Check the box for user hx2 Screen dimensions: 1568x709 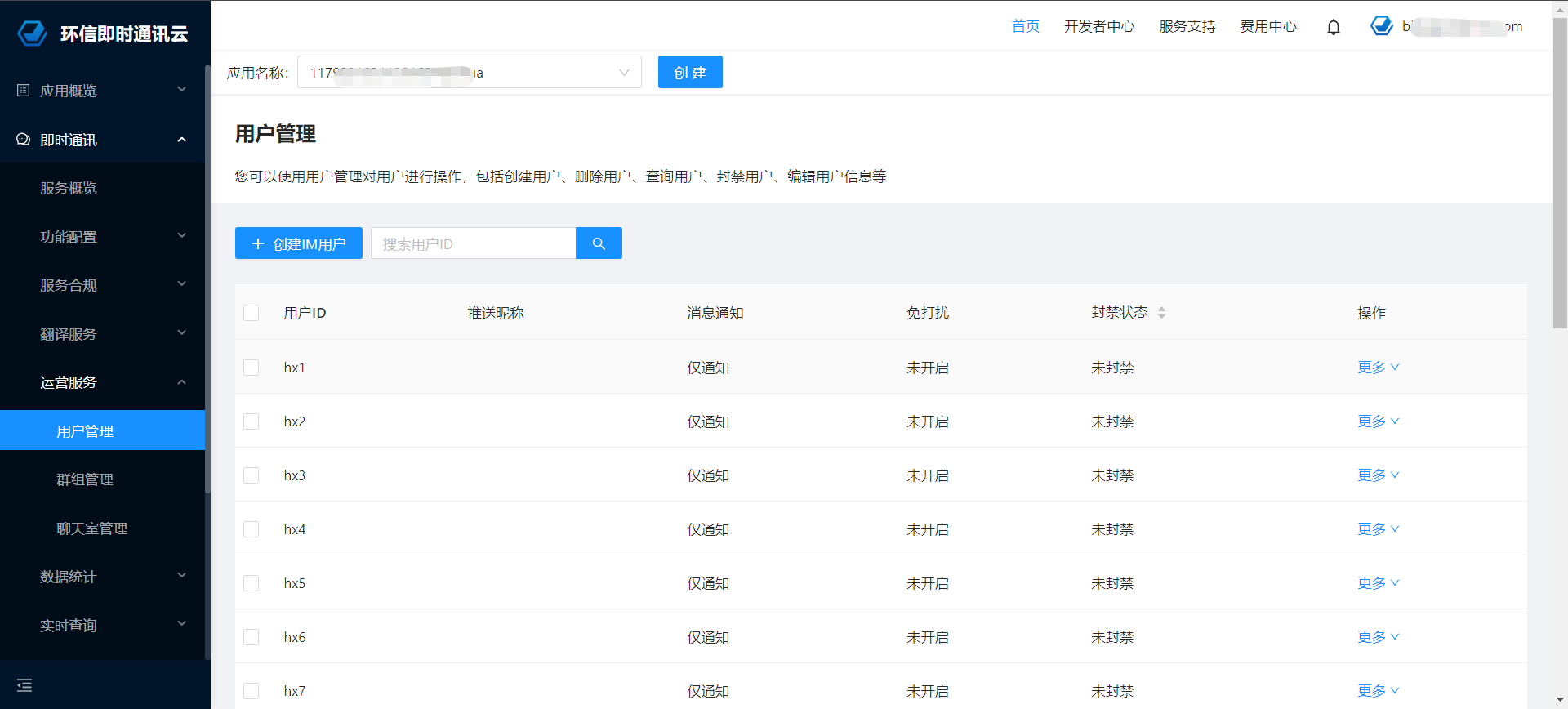tap(252, 421)
